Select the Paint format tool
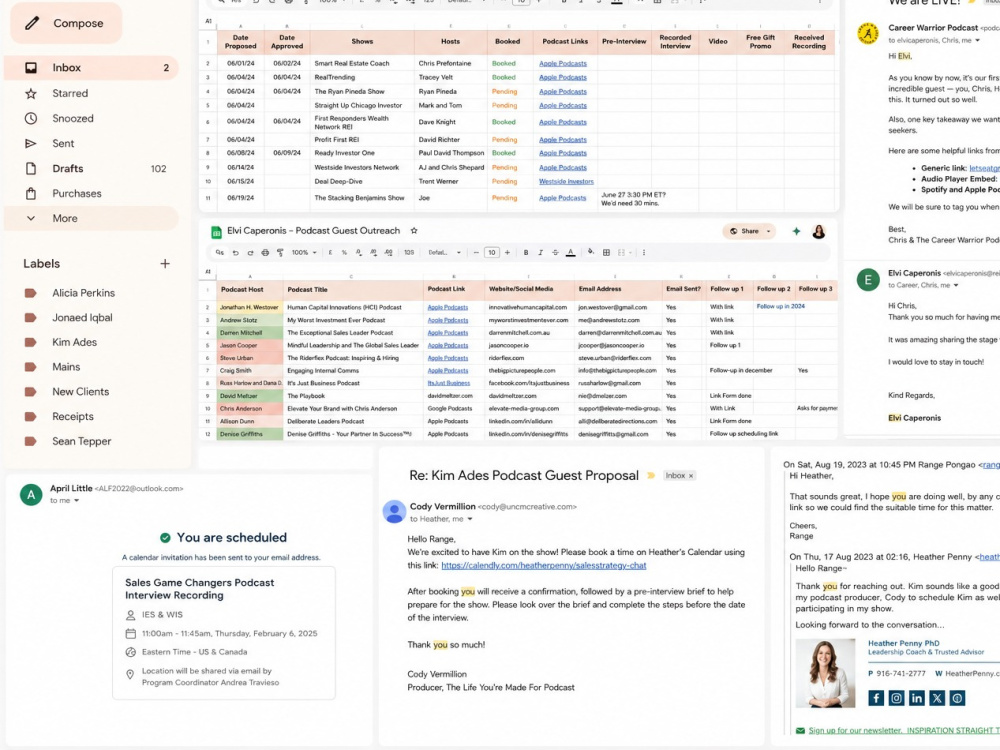The width and height of the screenshot is (1000, 750). [x=280, y=253]
